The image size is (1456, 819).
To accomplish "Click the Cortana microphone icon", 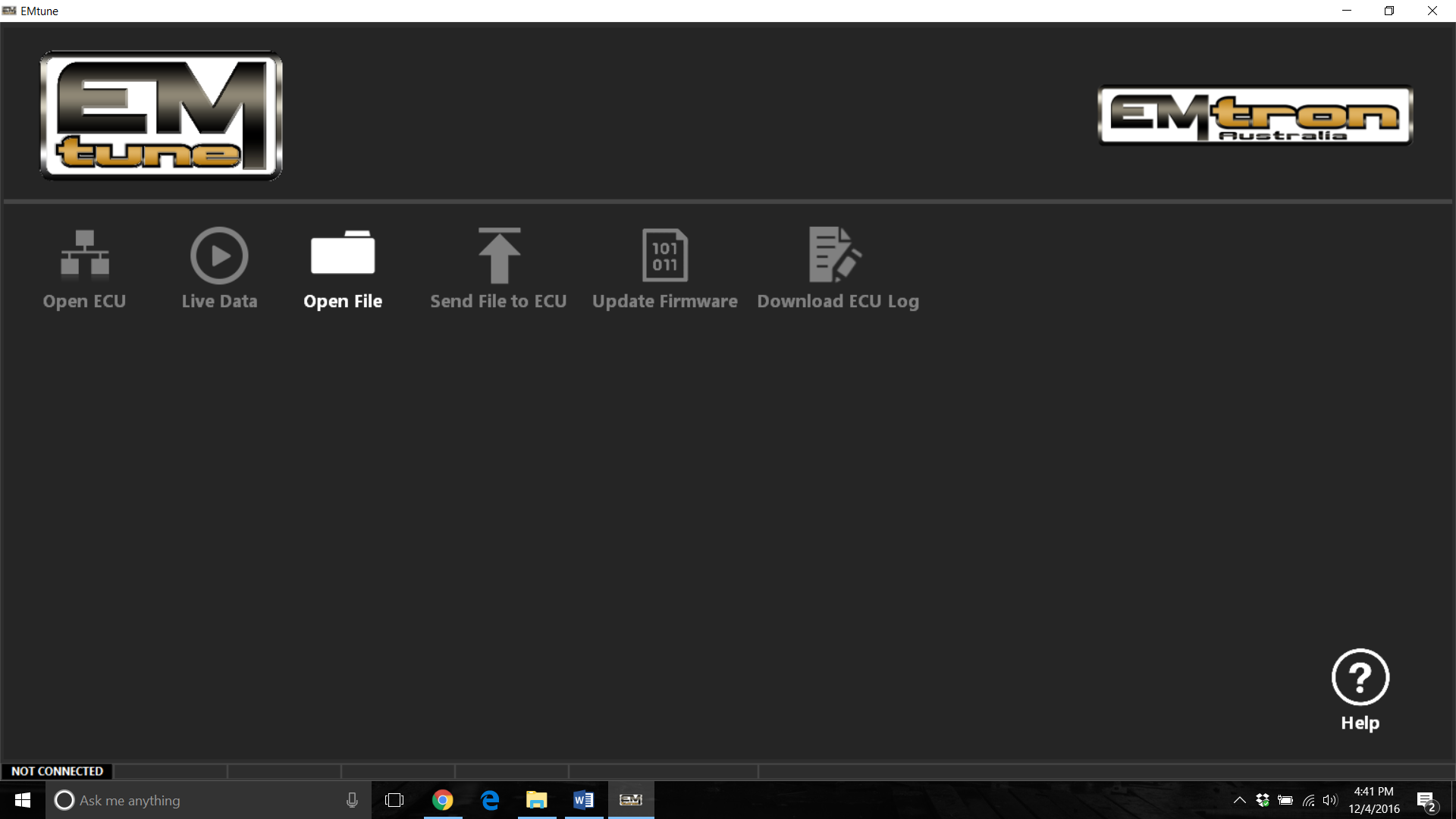I will pyautogui.click(x=352, y=800).
